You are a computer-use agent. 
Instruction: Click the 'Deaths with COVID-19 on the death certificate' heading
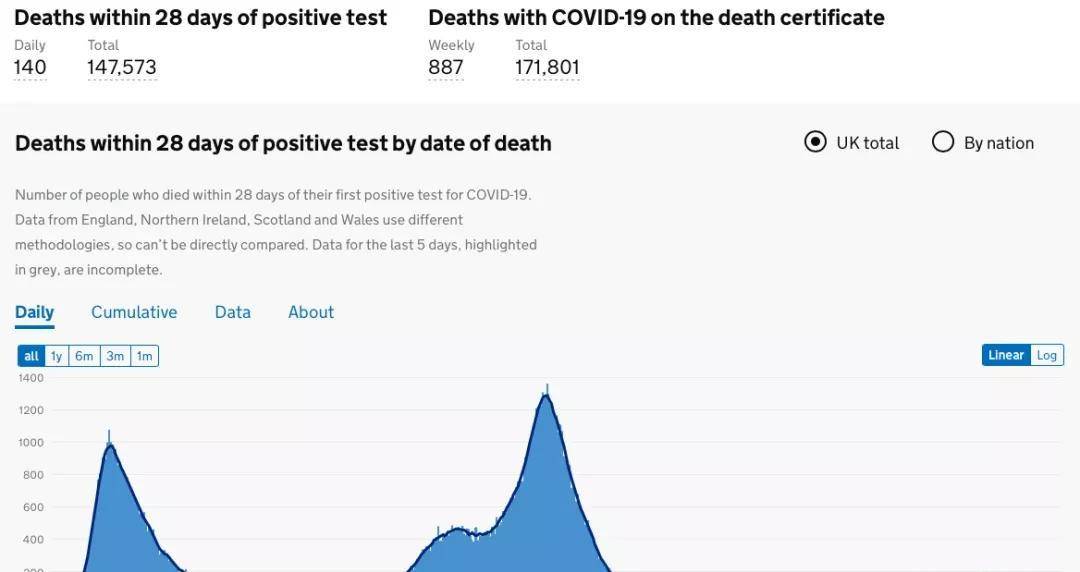656,17
